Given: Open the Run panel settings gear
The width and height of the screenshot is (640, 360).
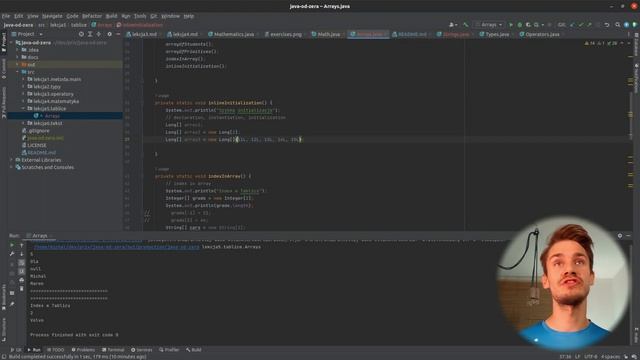Looking at the screenshot, I should pyautogui.click(x=620, y=236).
